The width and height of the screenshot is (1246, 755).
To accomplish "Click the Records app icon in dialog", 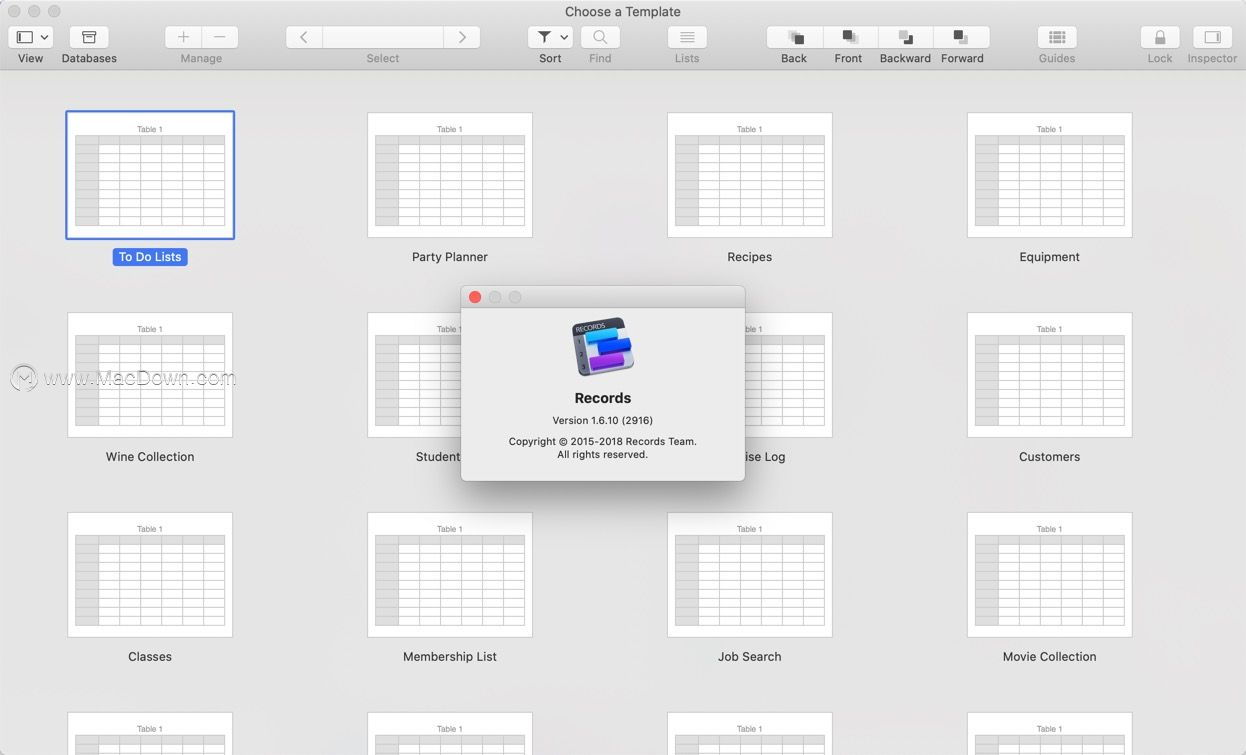I will coord(603,347).
